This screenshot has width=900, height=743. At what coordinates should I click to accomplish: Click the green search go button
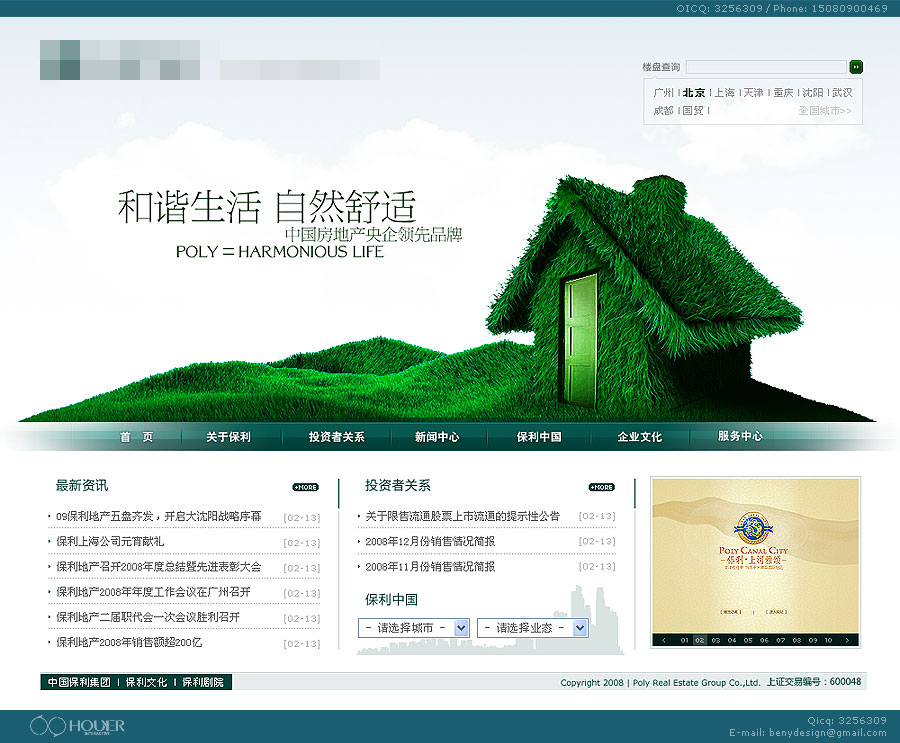click(856, 67)
